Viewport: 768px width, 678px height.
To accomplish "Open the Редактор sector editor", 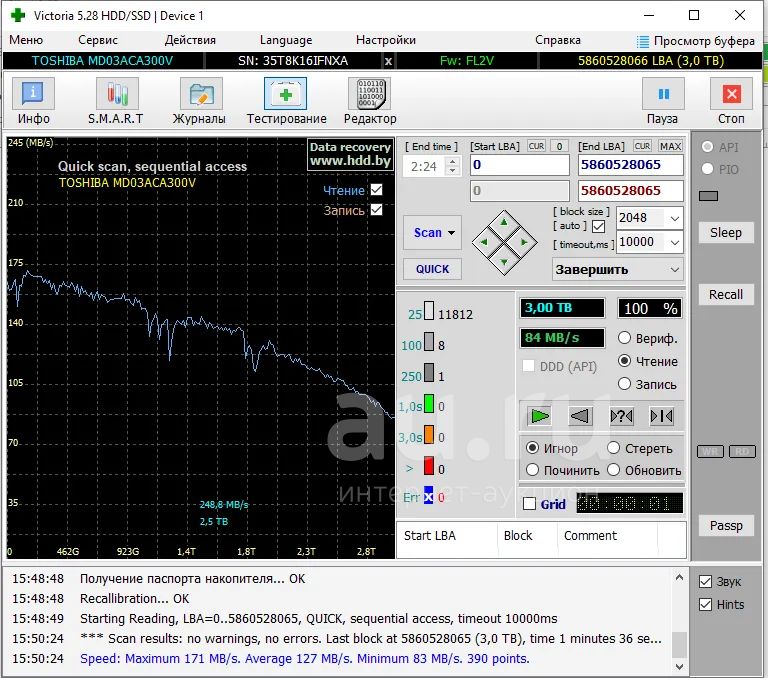I will [370, 101].
